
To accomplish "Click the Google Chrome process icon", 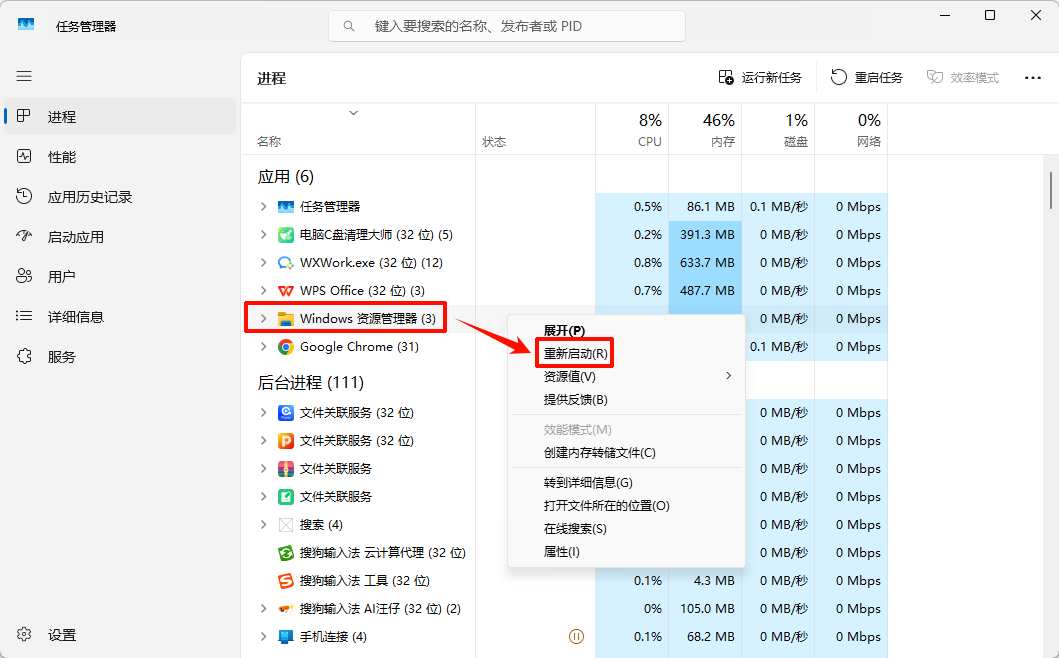I will coord(286,347).
